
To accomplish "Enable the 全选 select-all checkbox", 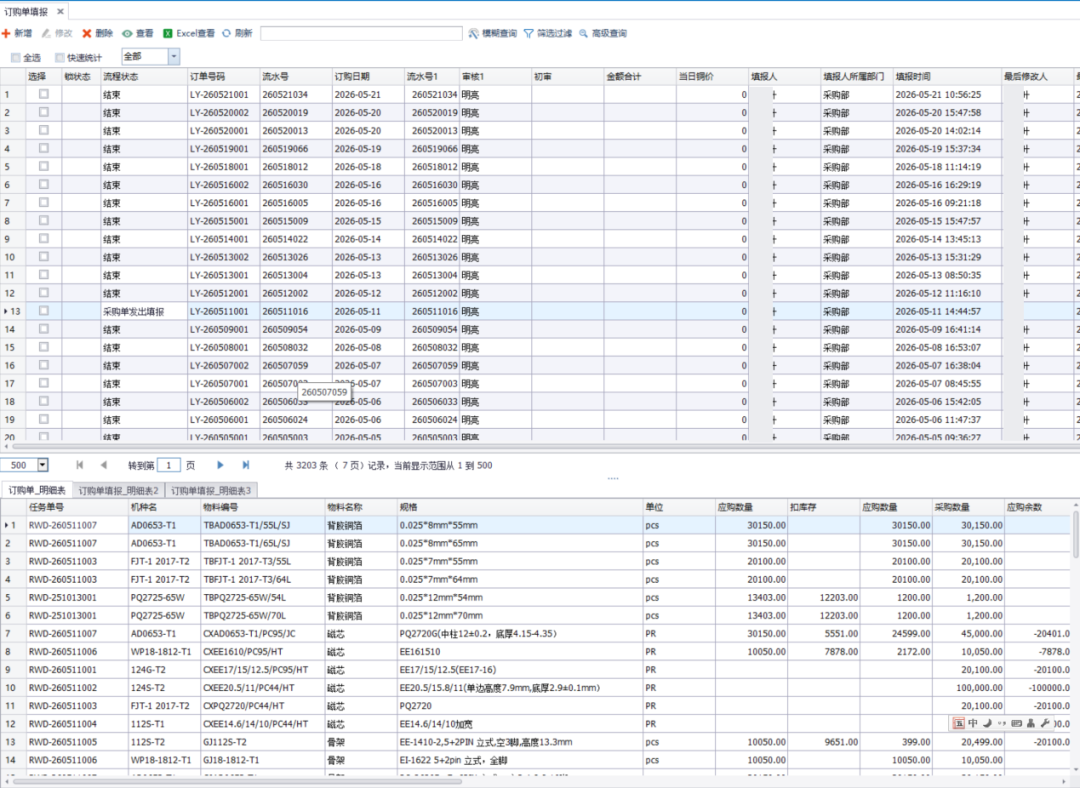I will [15, 58].
